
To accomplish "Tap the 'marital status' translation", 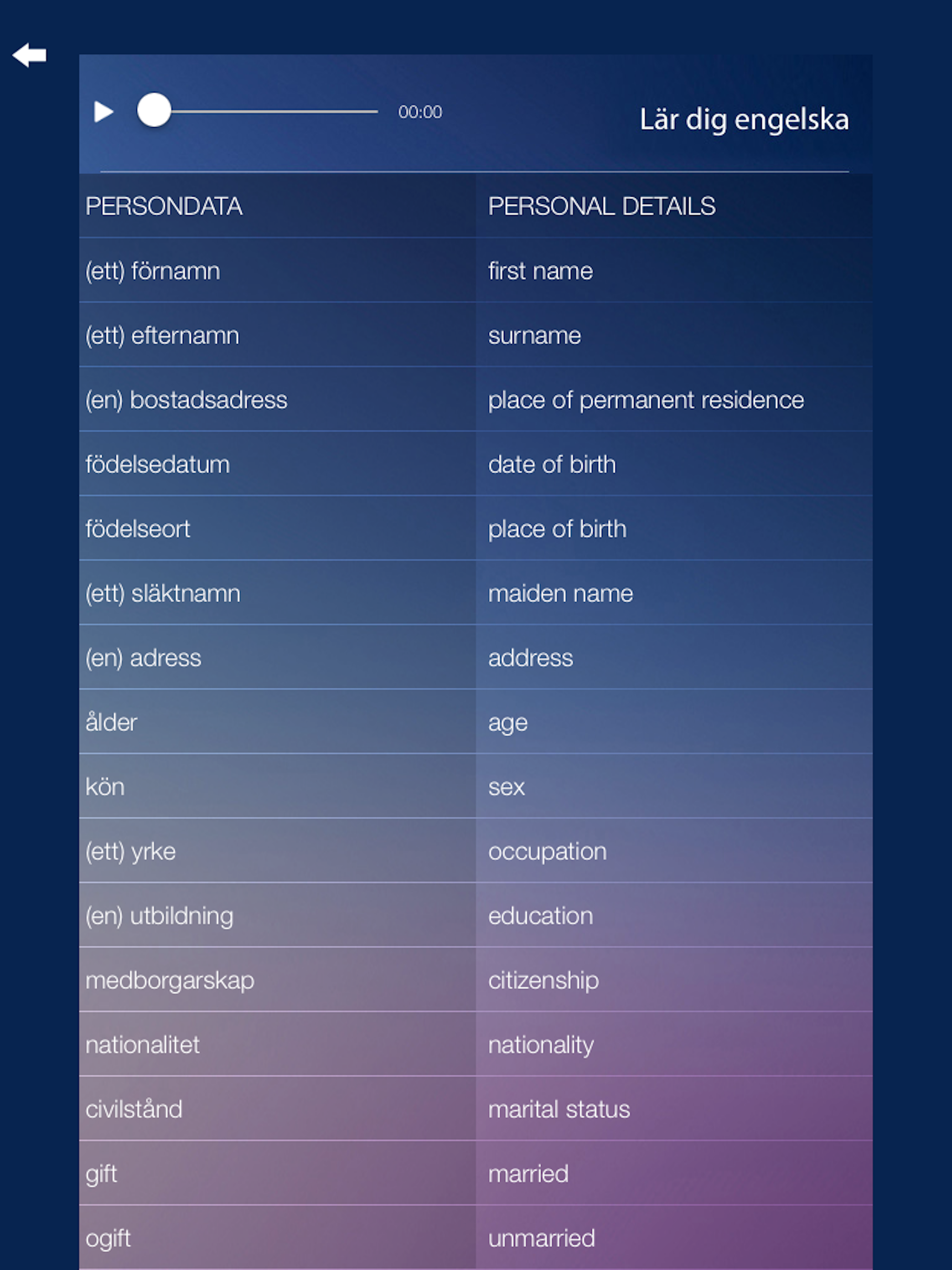I will tap(559, 1109).
